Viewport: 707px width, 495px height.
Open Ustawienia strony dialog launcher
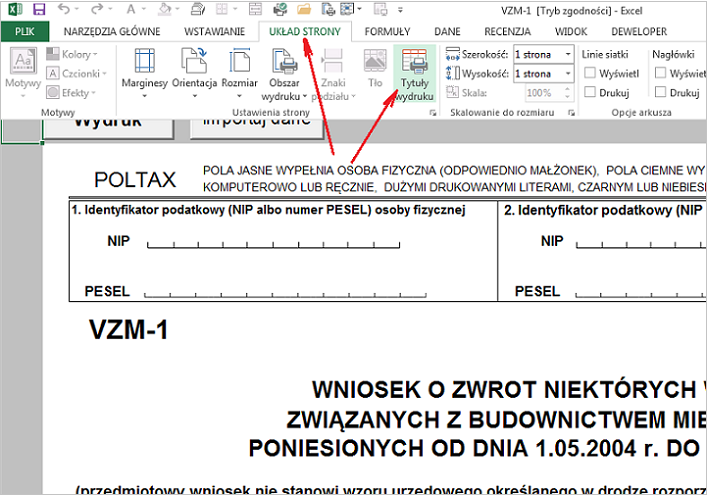tap(433, 113)
